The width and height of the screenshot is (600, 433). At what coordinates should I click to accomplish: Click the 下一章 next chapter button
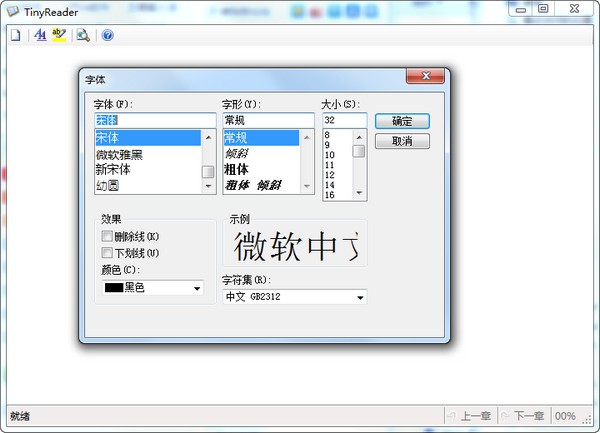(x=524, y=416)
